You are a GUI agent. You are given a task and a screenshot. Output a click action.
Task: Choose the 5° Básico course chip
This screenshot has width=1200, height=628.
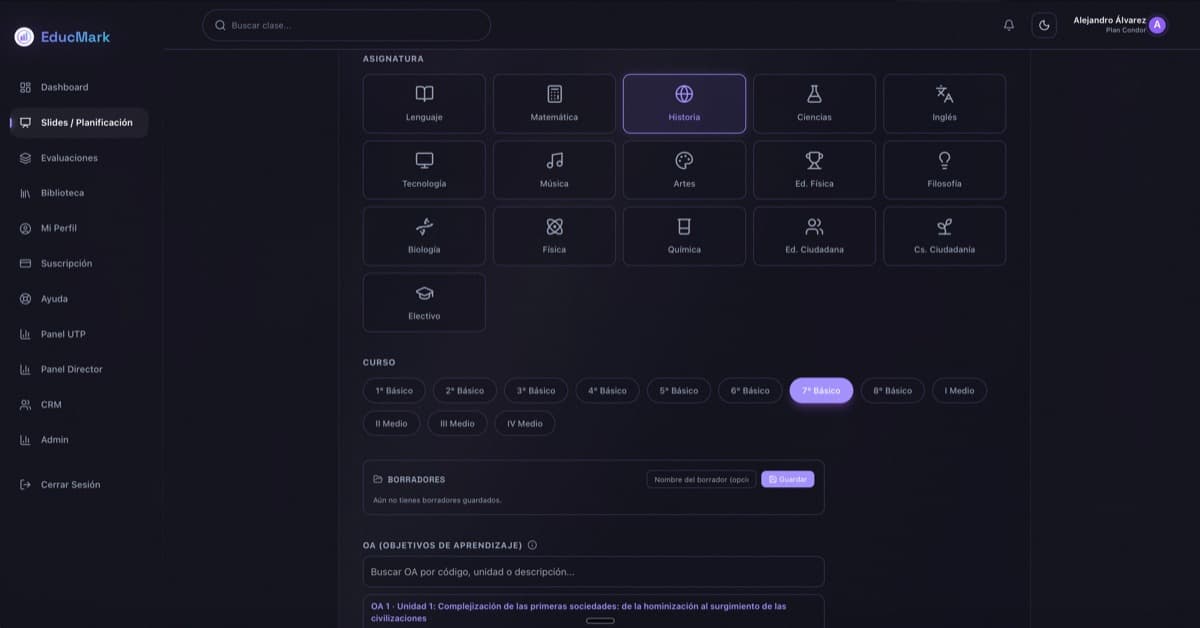pos(678,391)
